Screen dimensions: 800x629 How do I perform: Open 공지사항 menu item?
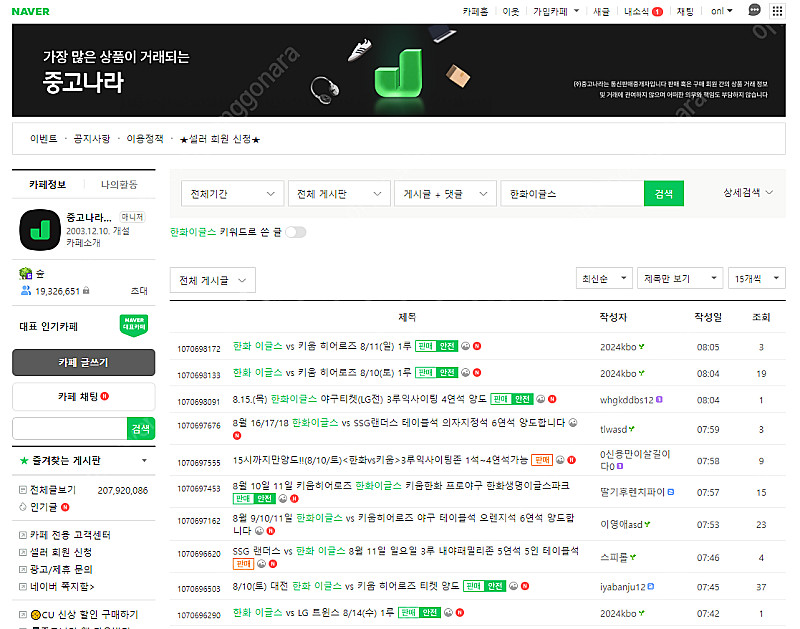pos(91,139)
